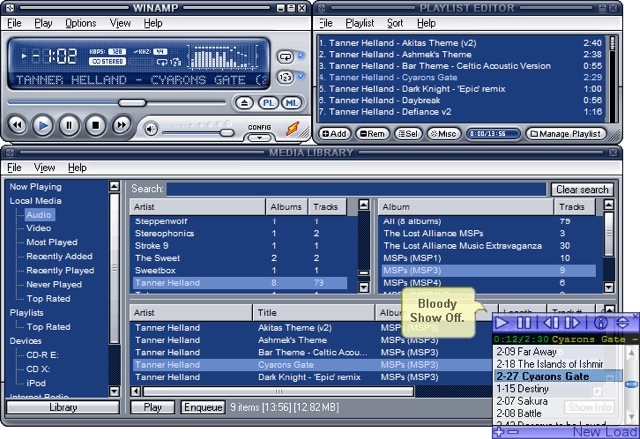
Task: Toggle repeat mode button
Action: (x=285, y=57)
